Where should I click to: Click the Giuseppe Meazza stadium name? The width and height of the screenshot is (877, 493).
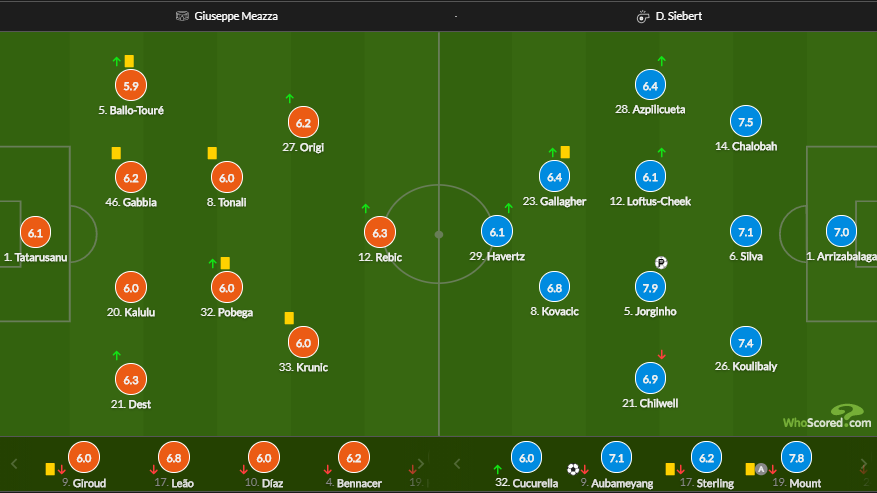click(236, 16)
